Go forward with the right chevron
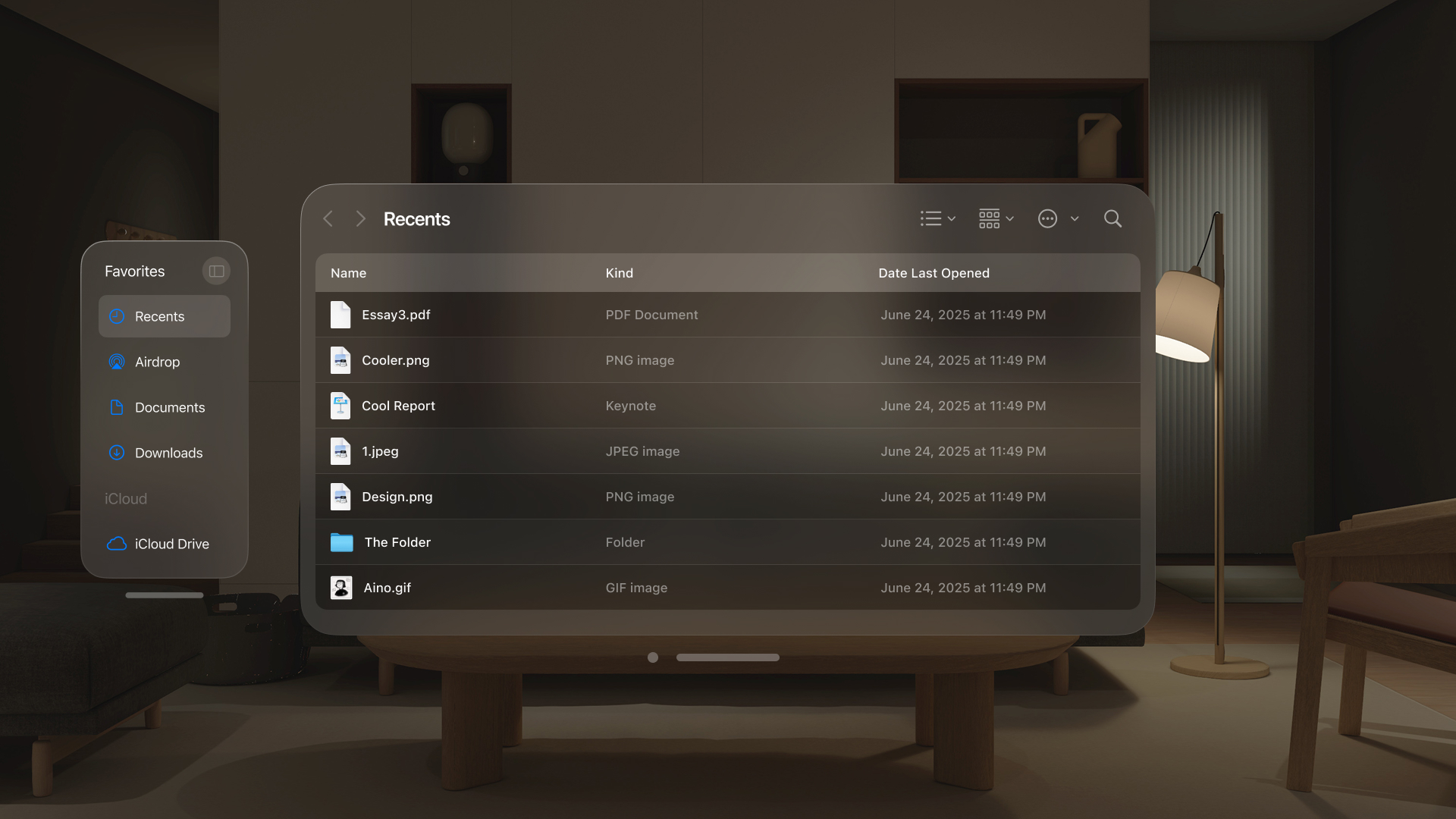Image resolution: width=1456 pixels, height=819 pixels. [361, 219]
